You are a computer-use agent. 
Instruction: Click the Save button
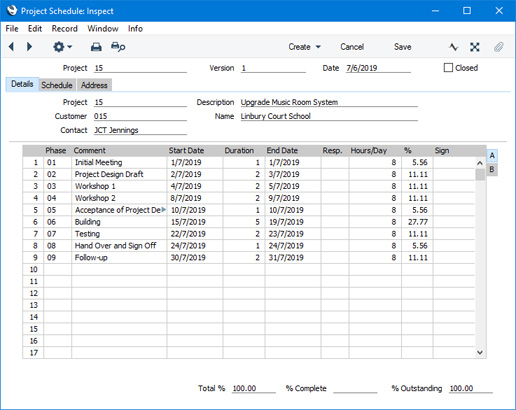point(402,47)
